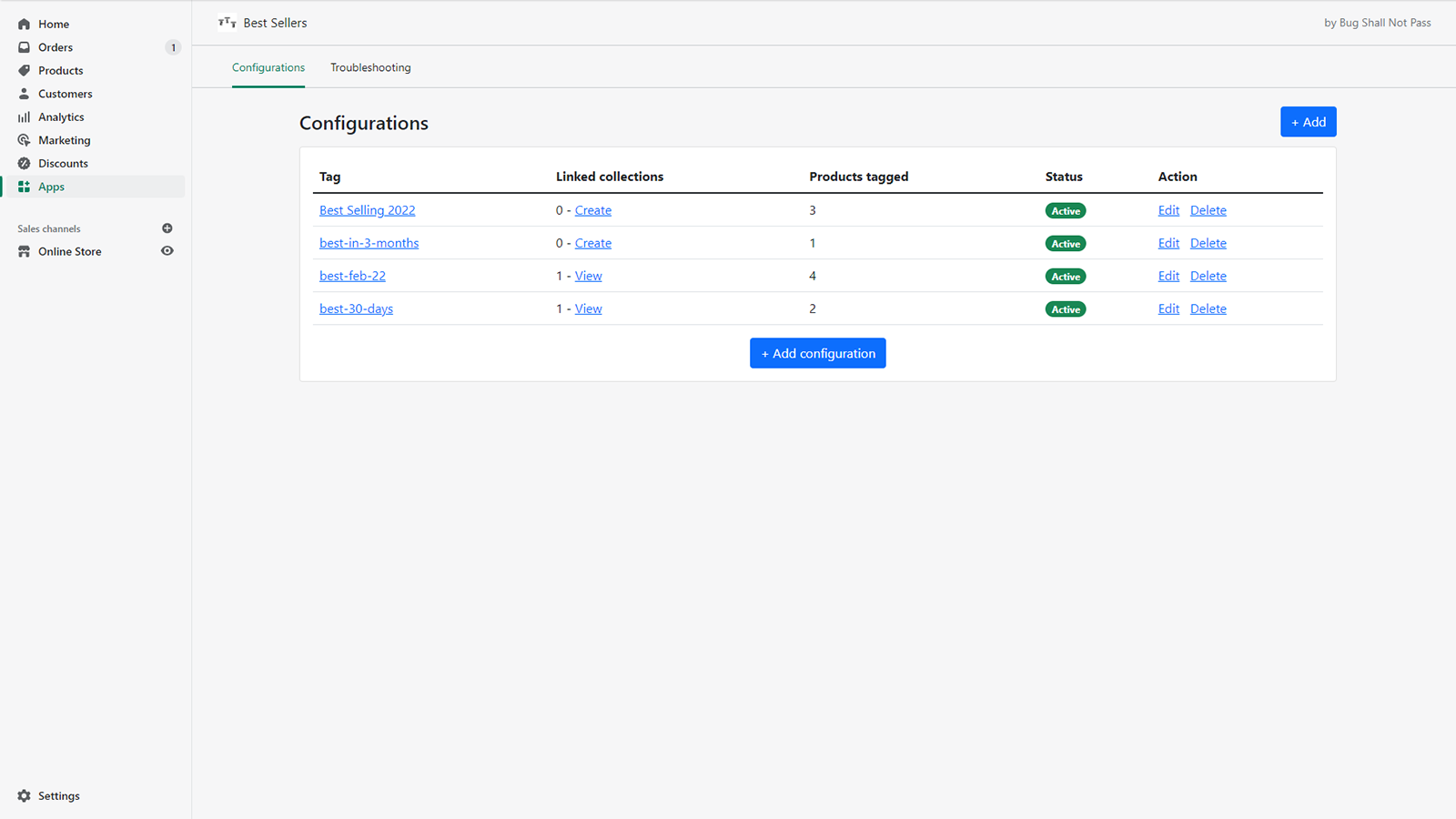This screenshot has height=819, width=1456.
Task: Click Active status badge for best-feb-22
Action: click(1066, 277)
